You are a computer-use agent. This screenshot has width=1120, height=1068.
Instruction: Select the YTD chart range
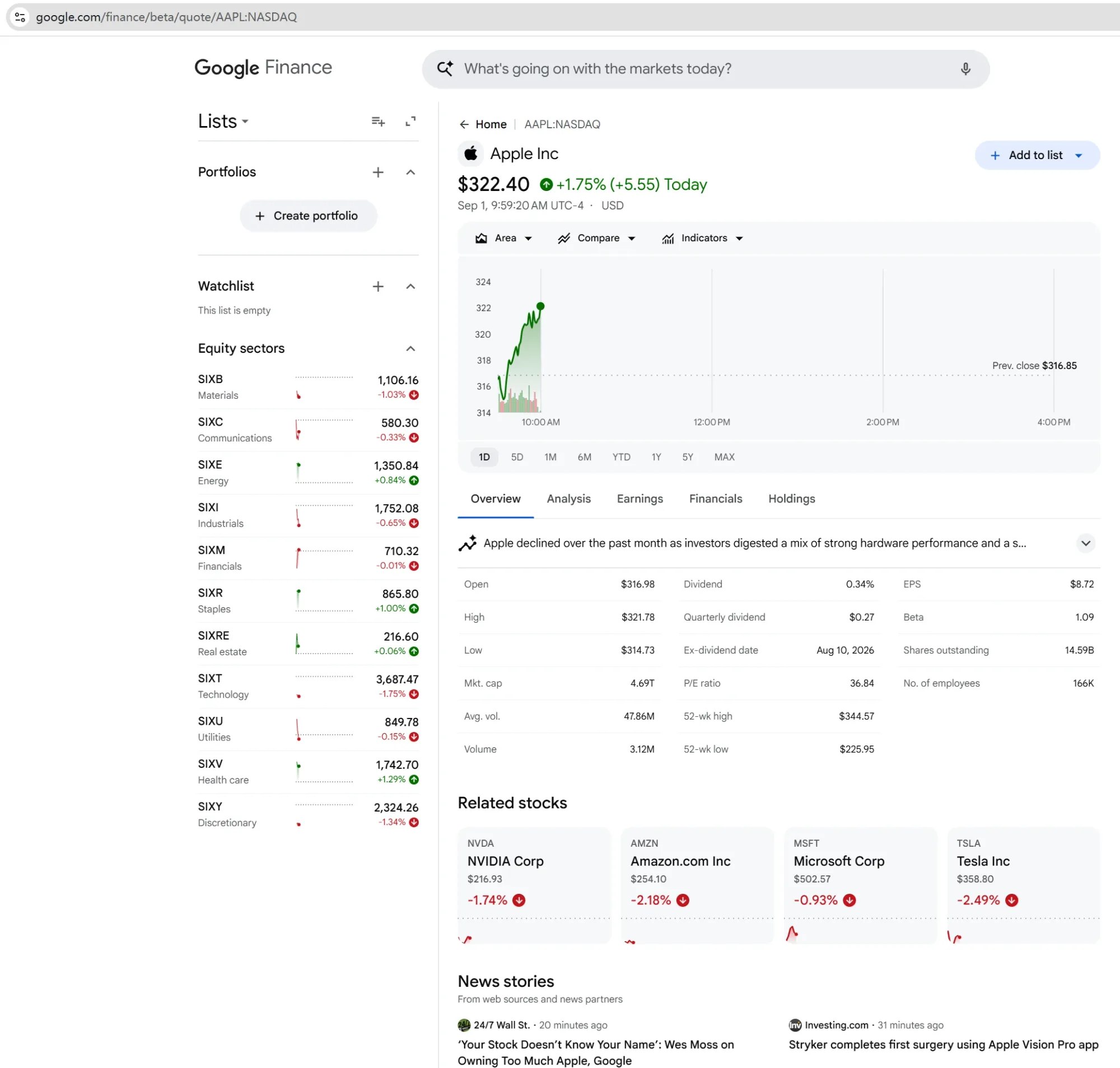pos(621,457)
